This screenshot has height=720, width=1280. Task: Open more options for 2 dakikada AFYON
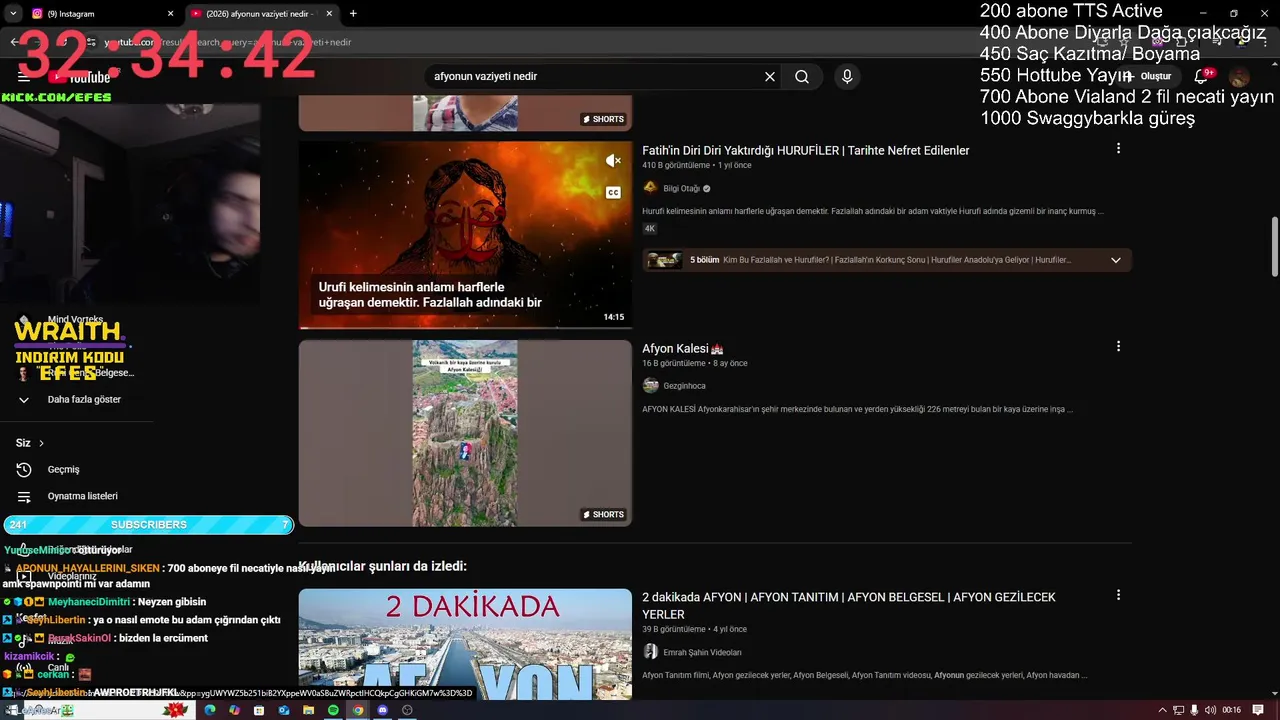[1118, 595]
